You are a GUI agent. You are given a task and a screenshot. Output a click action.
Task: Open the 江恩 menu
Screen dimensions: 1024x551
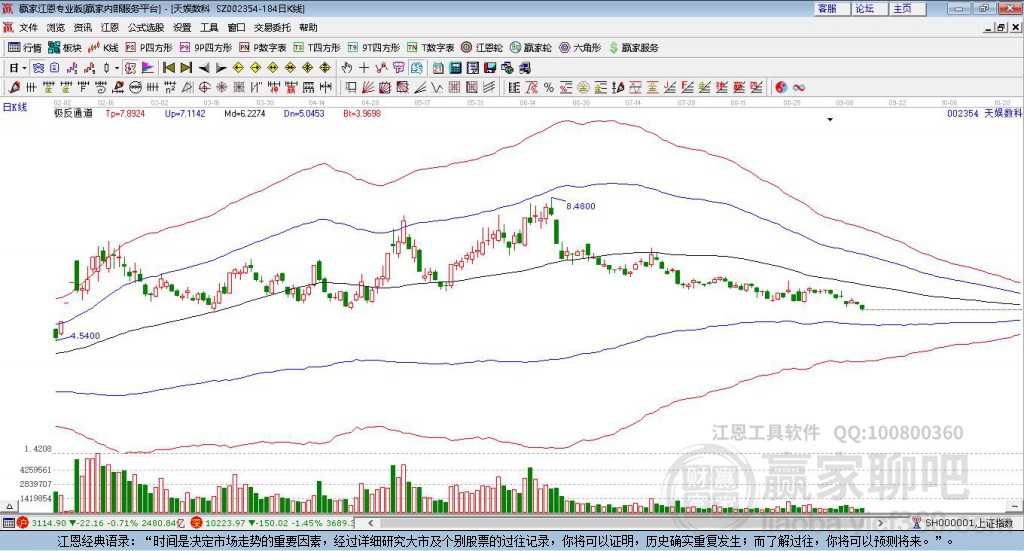click(110, 27)
